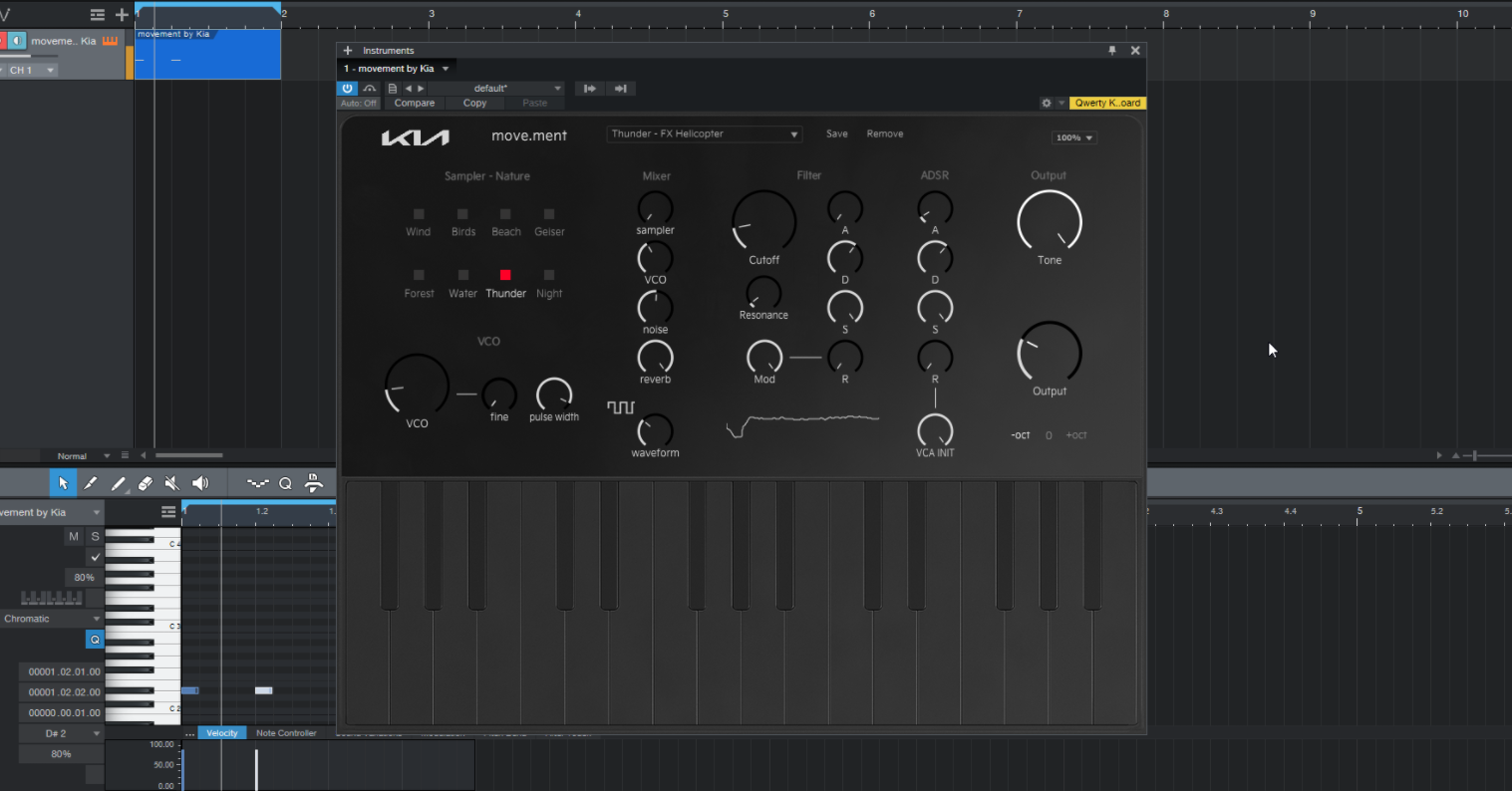The height and width of the screenshot is (791, 1512).
Task: Open the track list icon above the arrangement
Action: coord(98,14)
